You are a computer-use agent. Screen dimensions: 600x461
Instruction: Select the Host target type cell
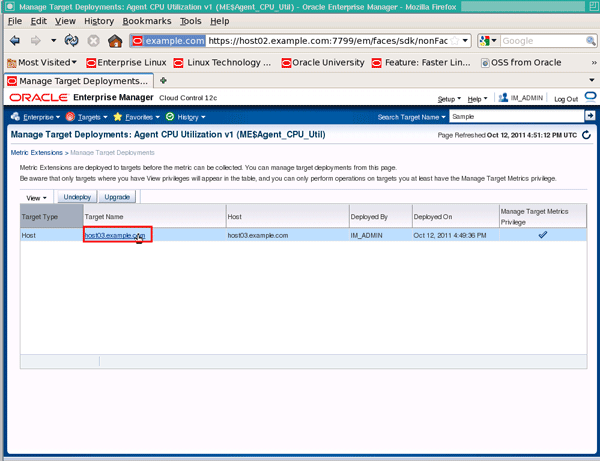(52, 235)
